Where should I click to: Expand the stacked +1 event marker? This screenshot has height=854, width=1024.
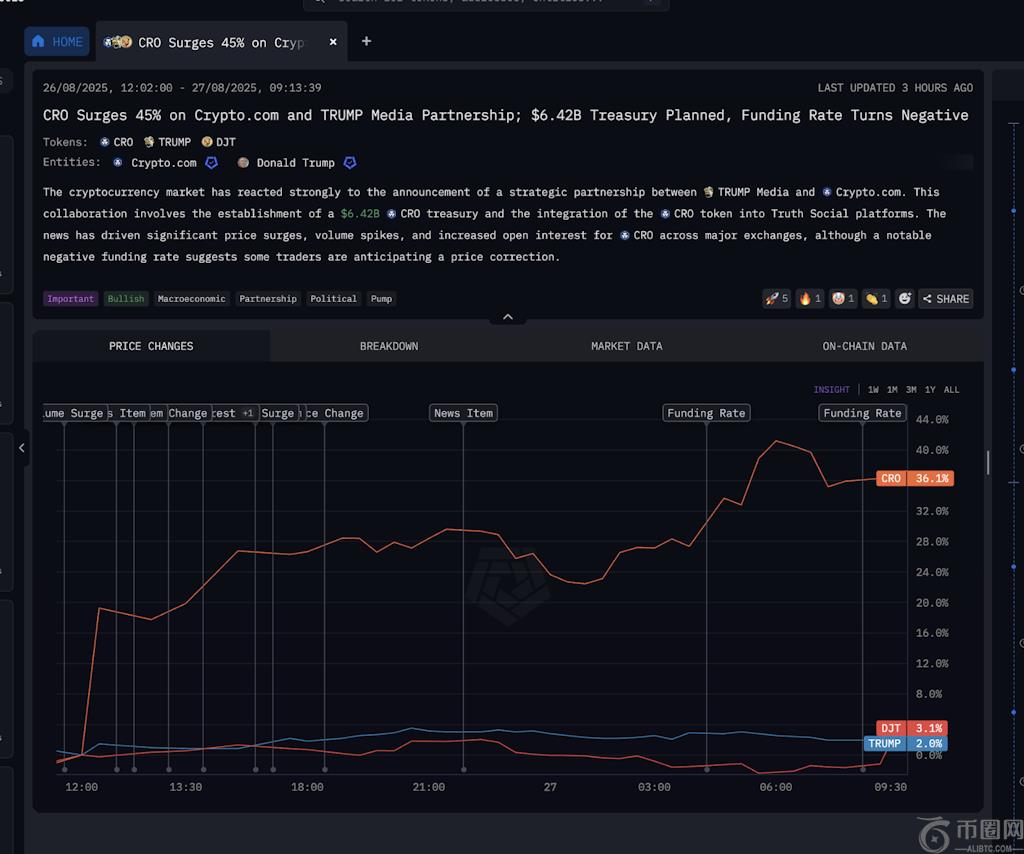[248, 413]
